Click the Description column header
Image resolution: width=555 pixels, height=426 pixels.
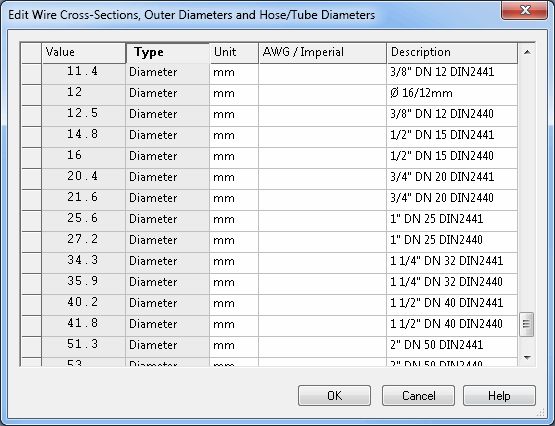[452, 53]
